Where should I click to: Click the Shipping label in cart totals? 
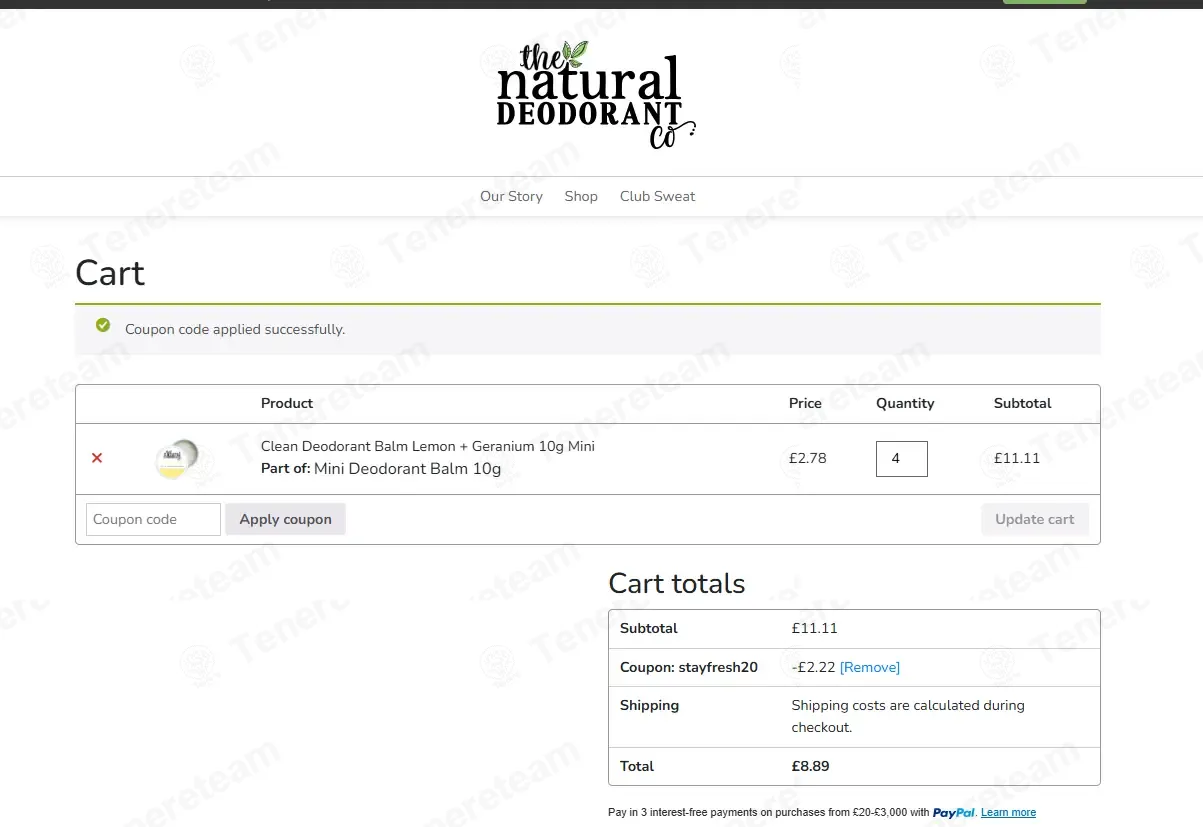pyautogui.click(x=649, y=705)
